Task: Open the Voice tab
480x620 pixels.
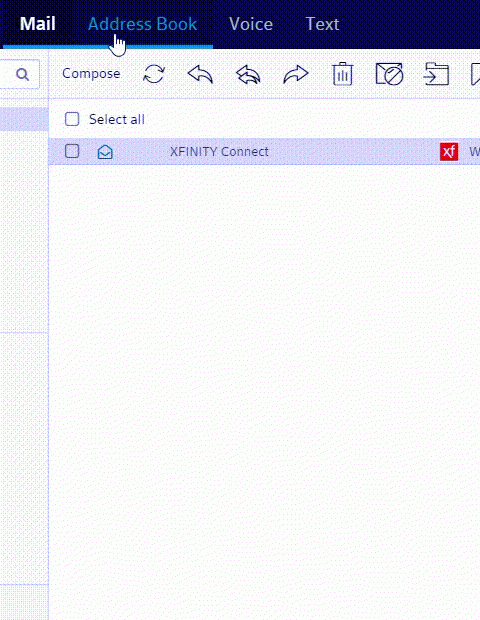Action: (x=251, y=24)
